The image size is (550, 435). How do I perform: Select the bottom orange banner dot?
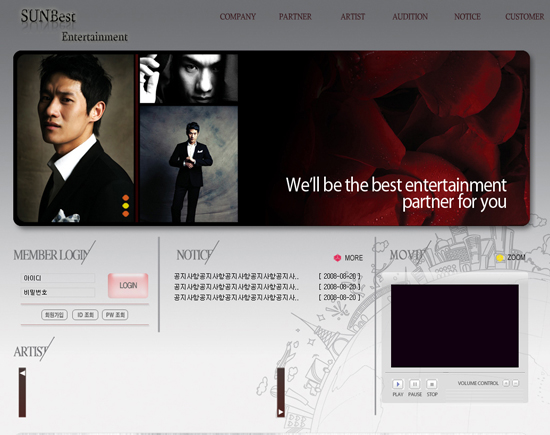click(126, 214)
